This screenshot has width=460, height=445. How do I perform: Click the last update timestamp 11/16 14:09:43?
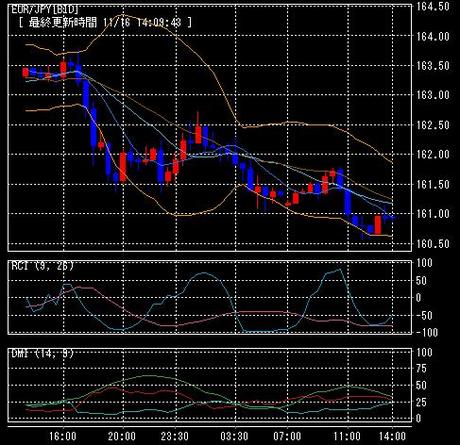click(x=142, y=23)
